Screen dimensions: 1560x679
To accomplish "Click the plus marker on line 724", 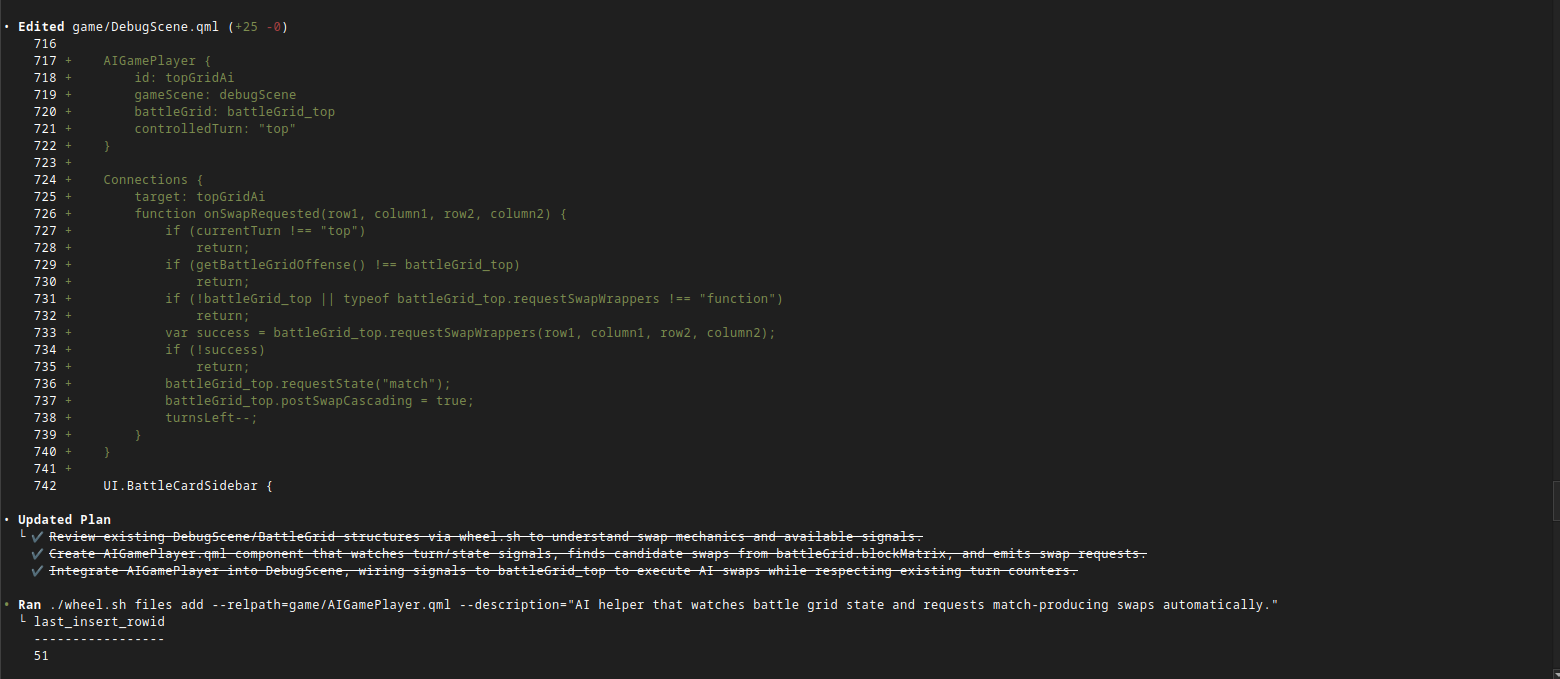I will point(69,180).
